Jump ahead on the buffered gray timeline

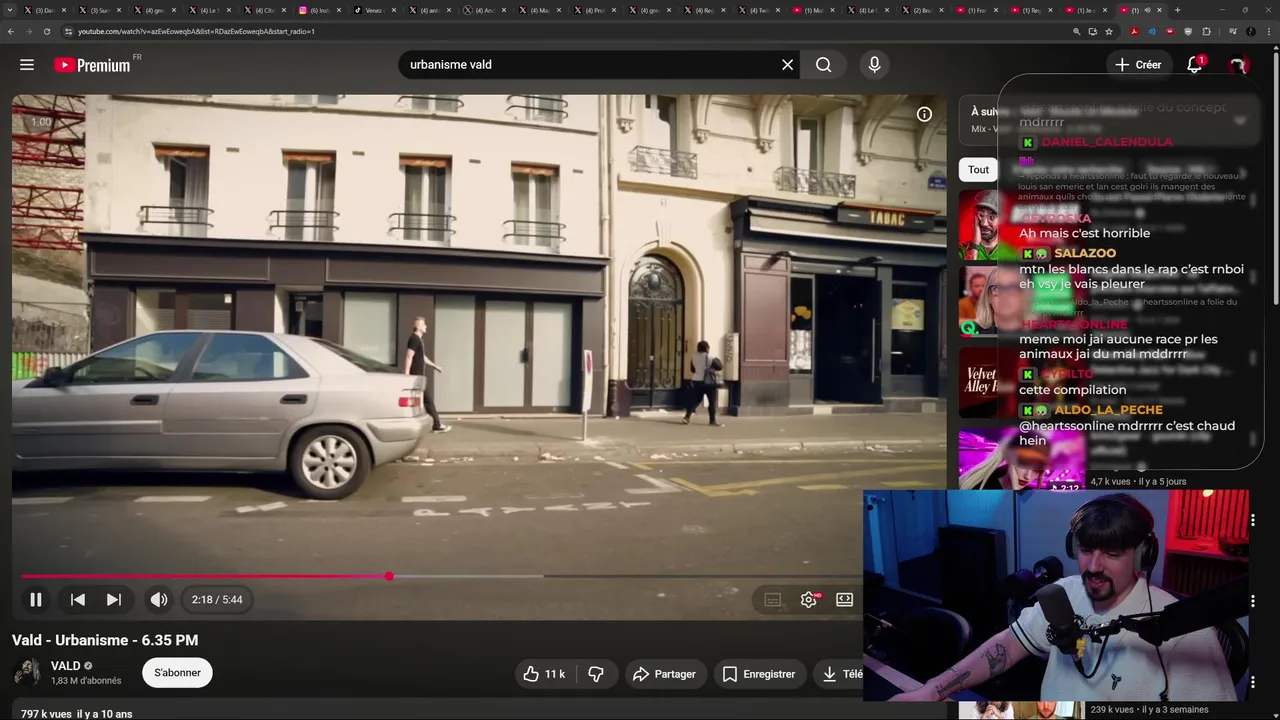click(466, 576)
